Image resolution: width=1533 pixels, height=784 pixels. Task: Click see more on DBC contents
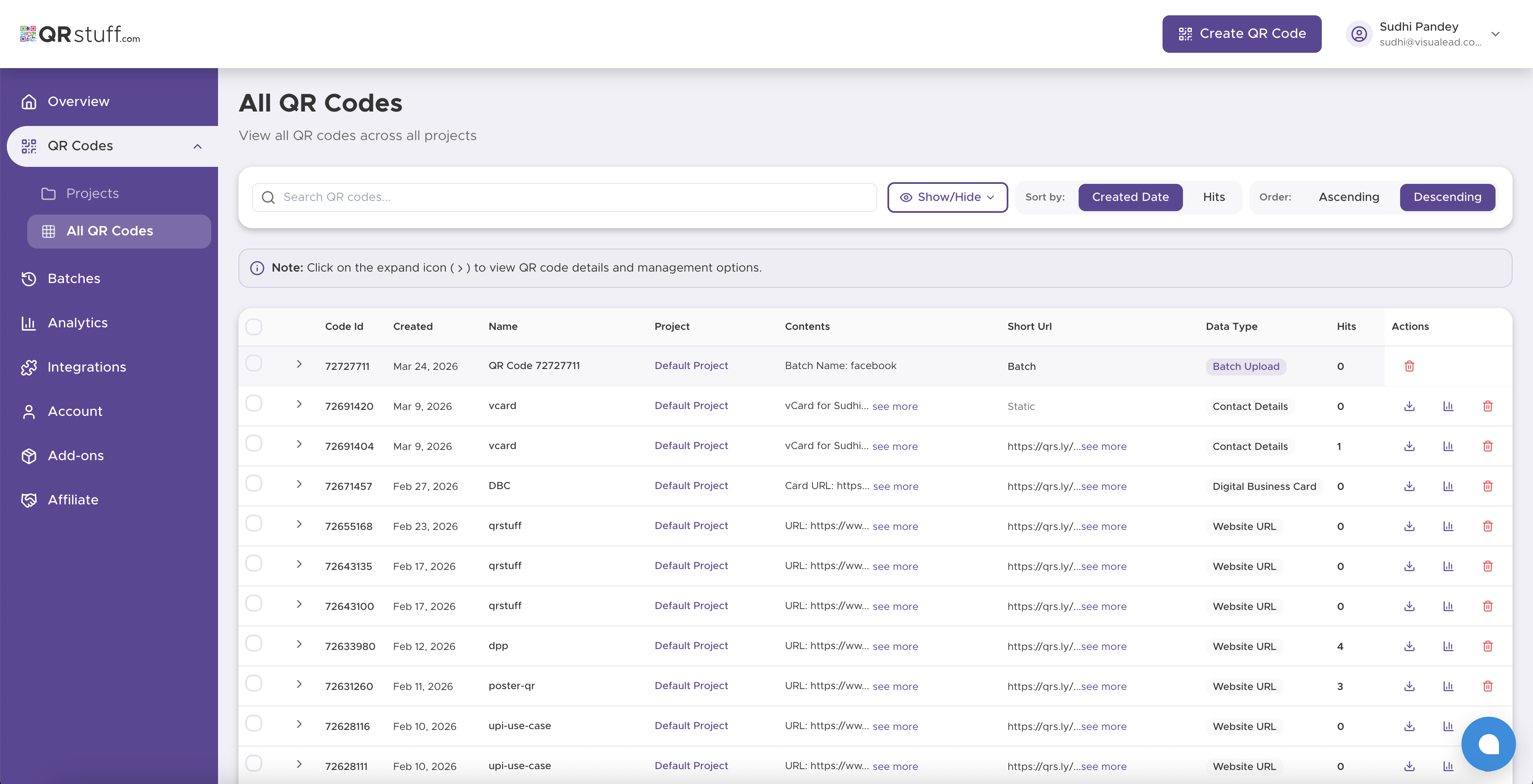coord(895,486)
